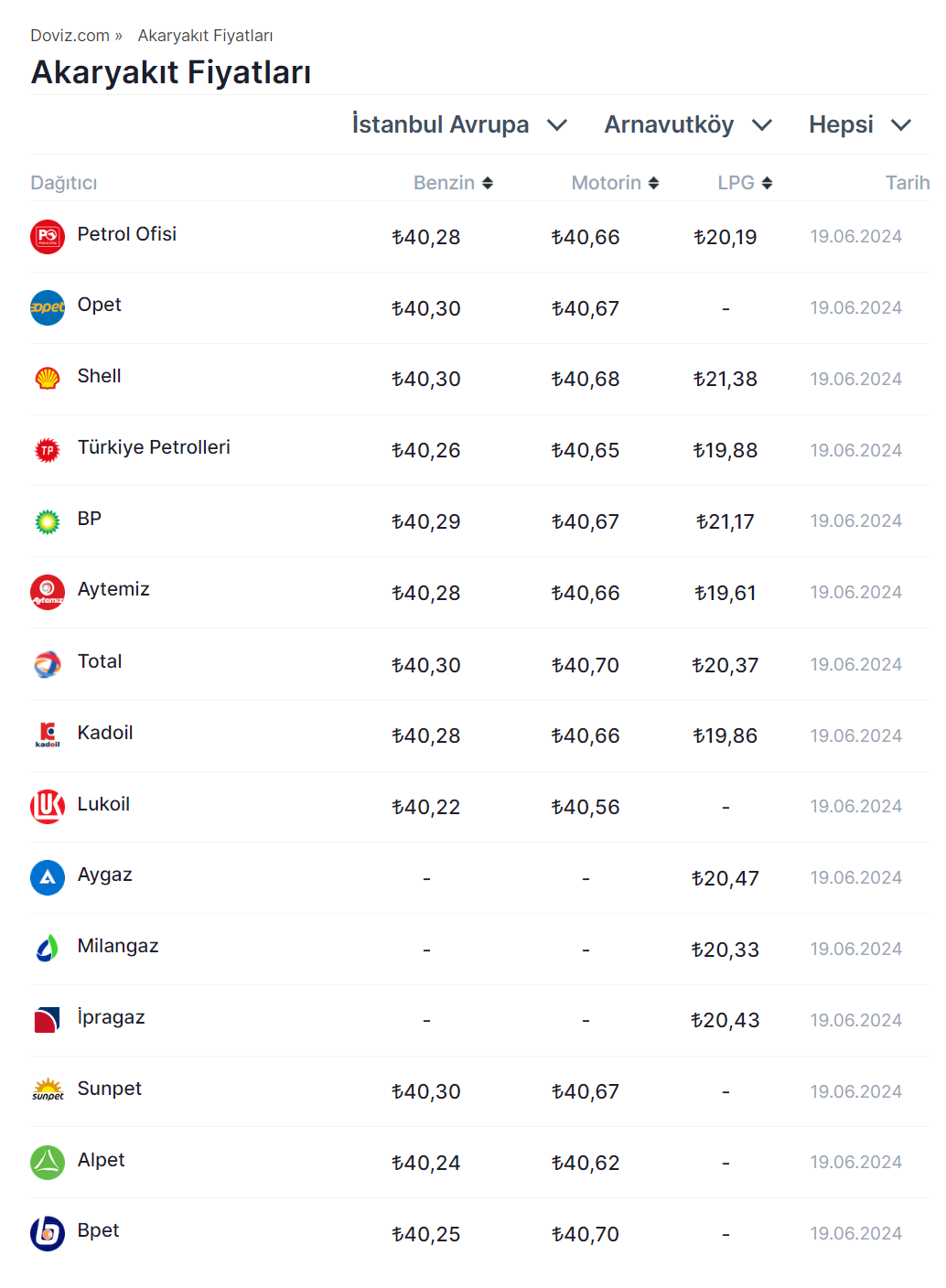946x1288 pixels.
Task: Click the Sunpet logo icon
Action: tap(48, 1090)
